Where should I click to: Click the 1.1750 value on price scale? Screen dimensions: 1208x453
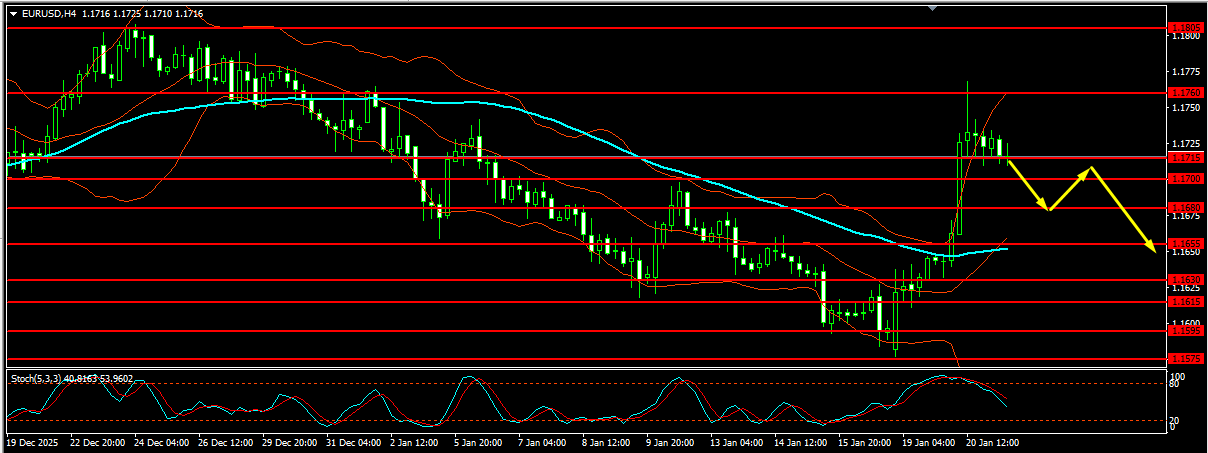click(1186, 107)
